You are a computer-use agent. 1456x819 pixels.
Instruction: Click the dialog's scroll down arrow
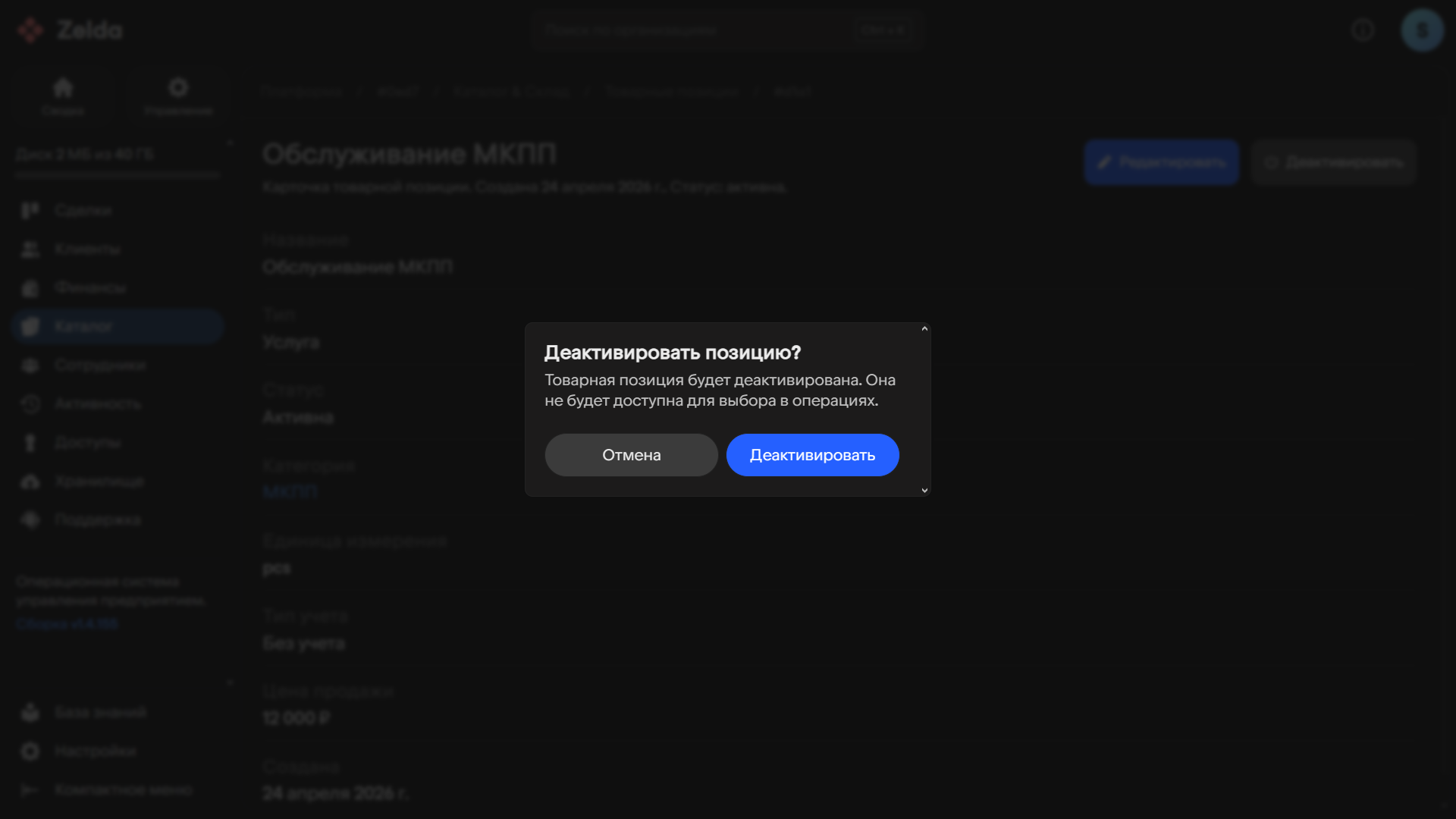click(924, 491)
